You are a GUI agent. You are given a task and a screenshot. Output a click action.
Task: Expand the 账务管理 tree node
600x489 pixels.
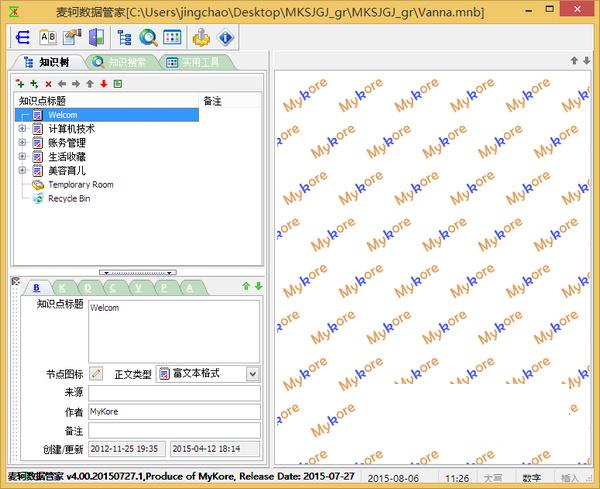pos(22,143)
